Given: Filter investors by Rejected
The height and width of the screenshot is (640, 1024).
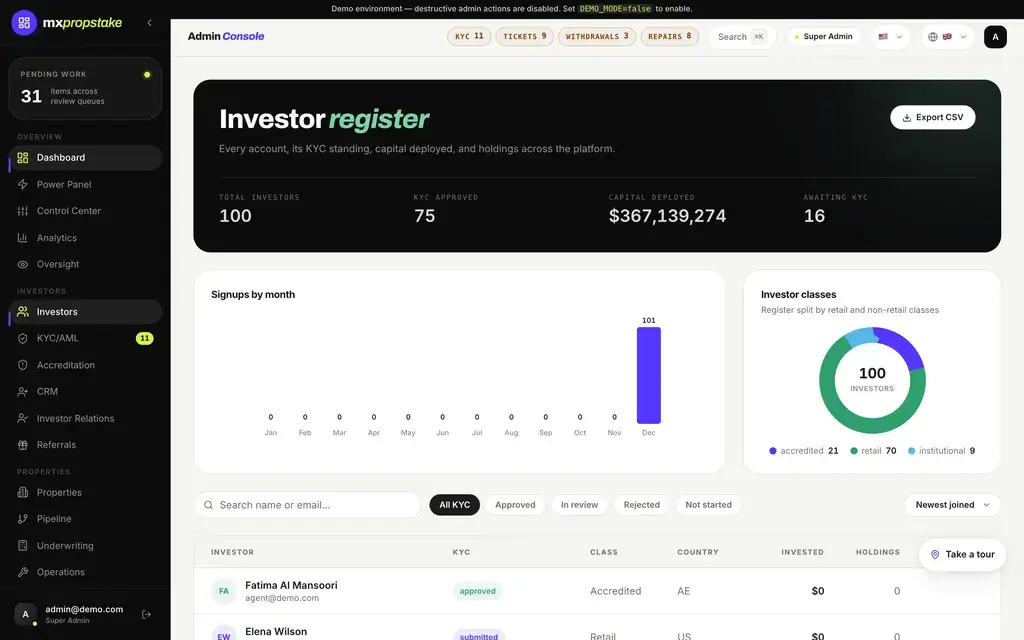Looking at the screenshot, I should [x=641, y=505].
